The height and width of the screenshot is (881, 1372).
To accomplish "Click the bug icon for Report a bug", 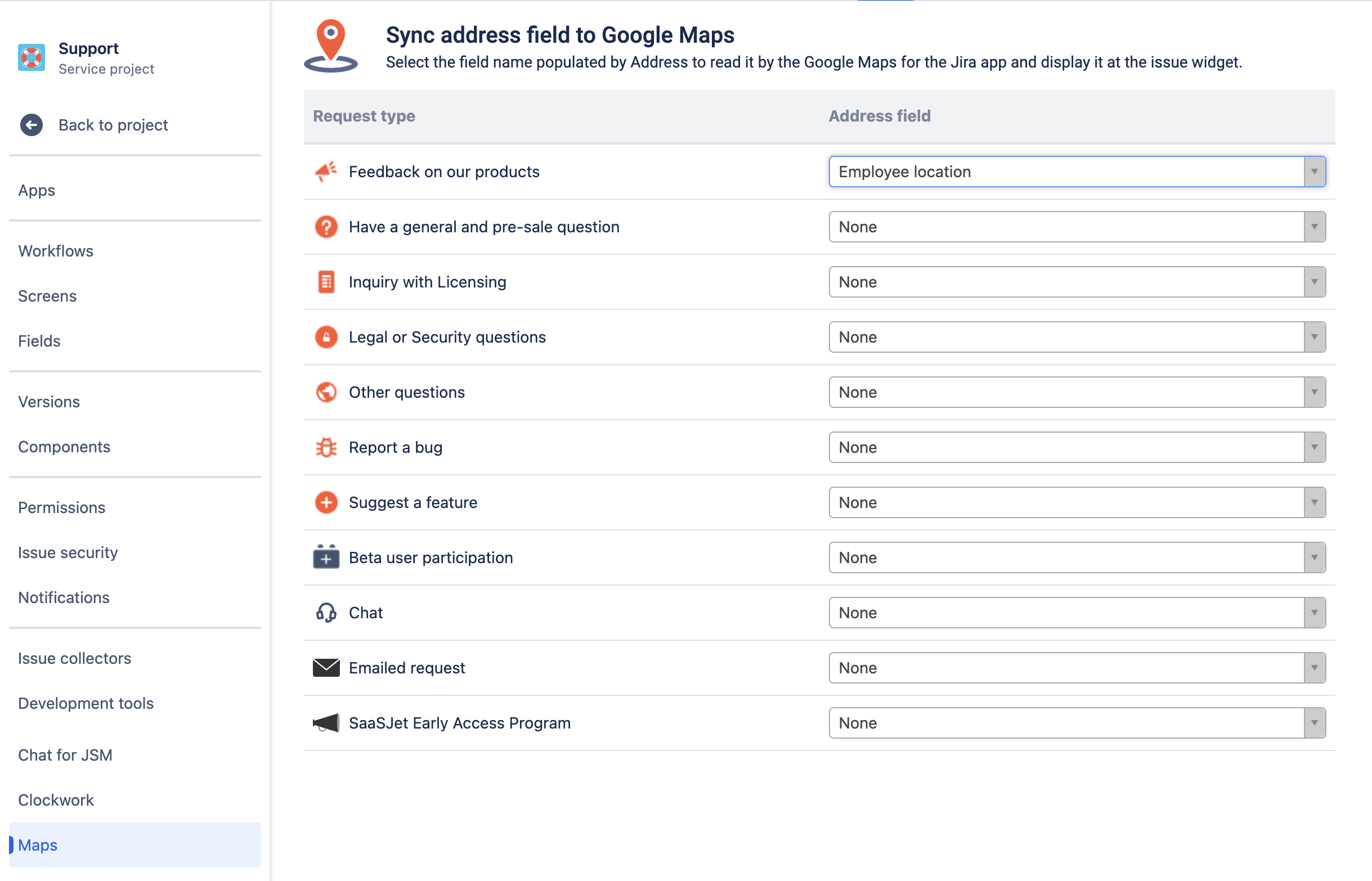I will 326,447.
